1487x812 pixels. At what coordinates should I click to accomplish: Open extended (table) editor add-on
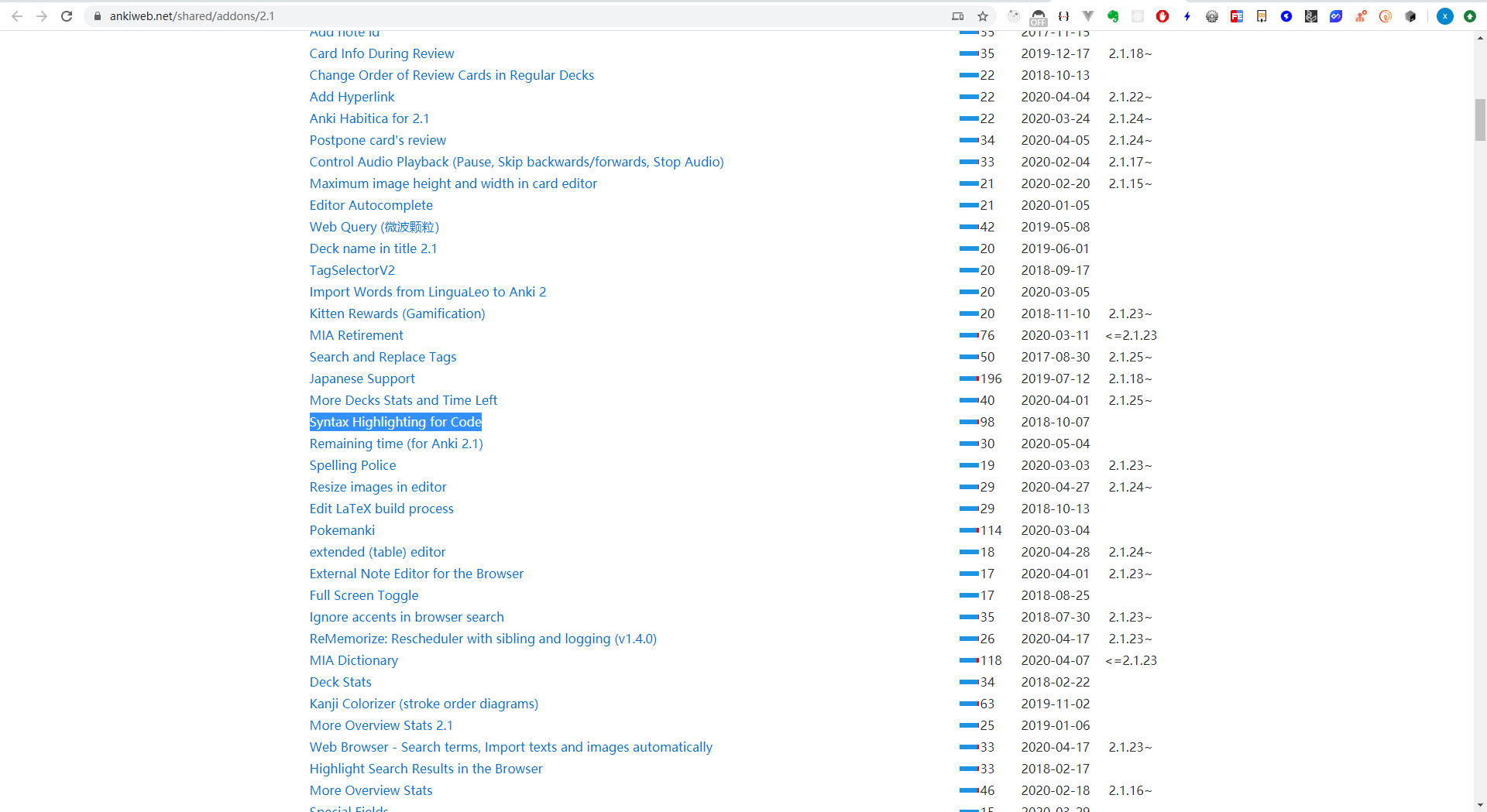377,552
